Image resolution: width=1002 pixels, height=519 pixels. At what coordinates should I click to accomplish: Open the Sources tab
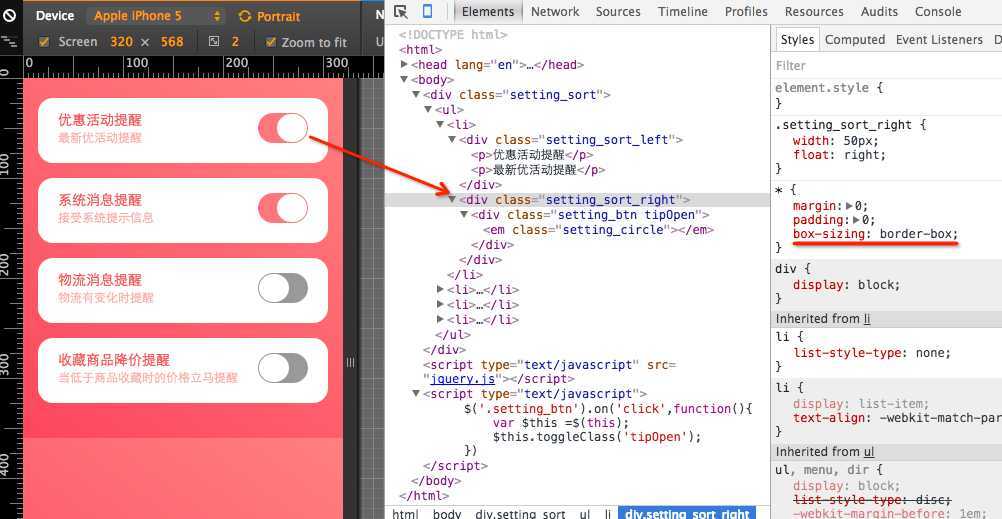(x=619, y=12)
